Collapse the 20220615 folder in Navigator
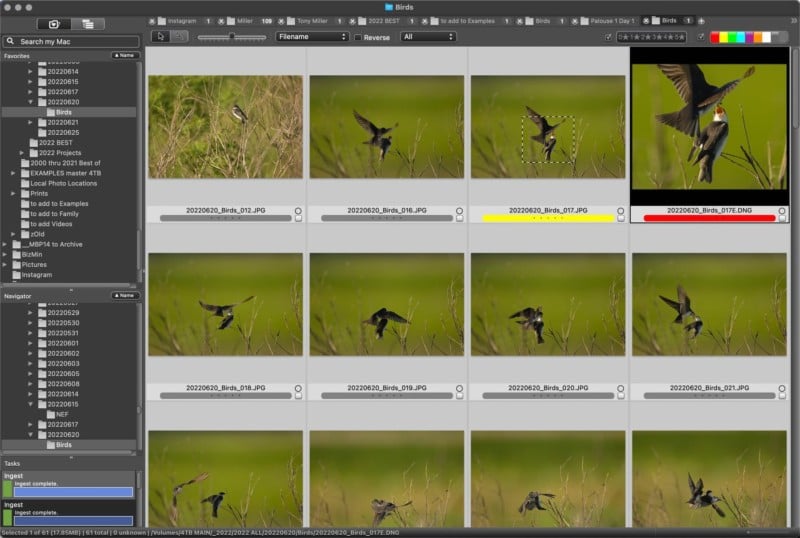Viewport: 800px width, 538px height. (31, 404)
